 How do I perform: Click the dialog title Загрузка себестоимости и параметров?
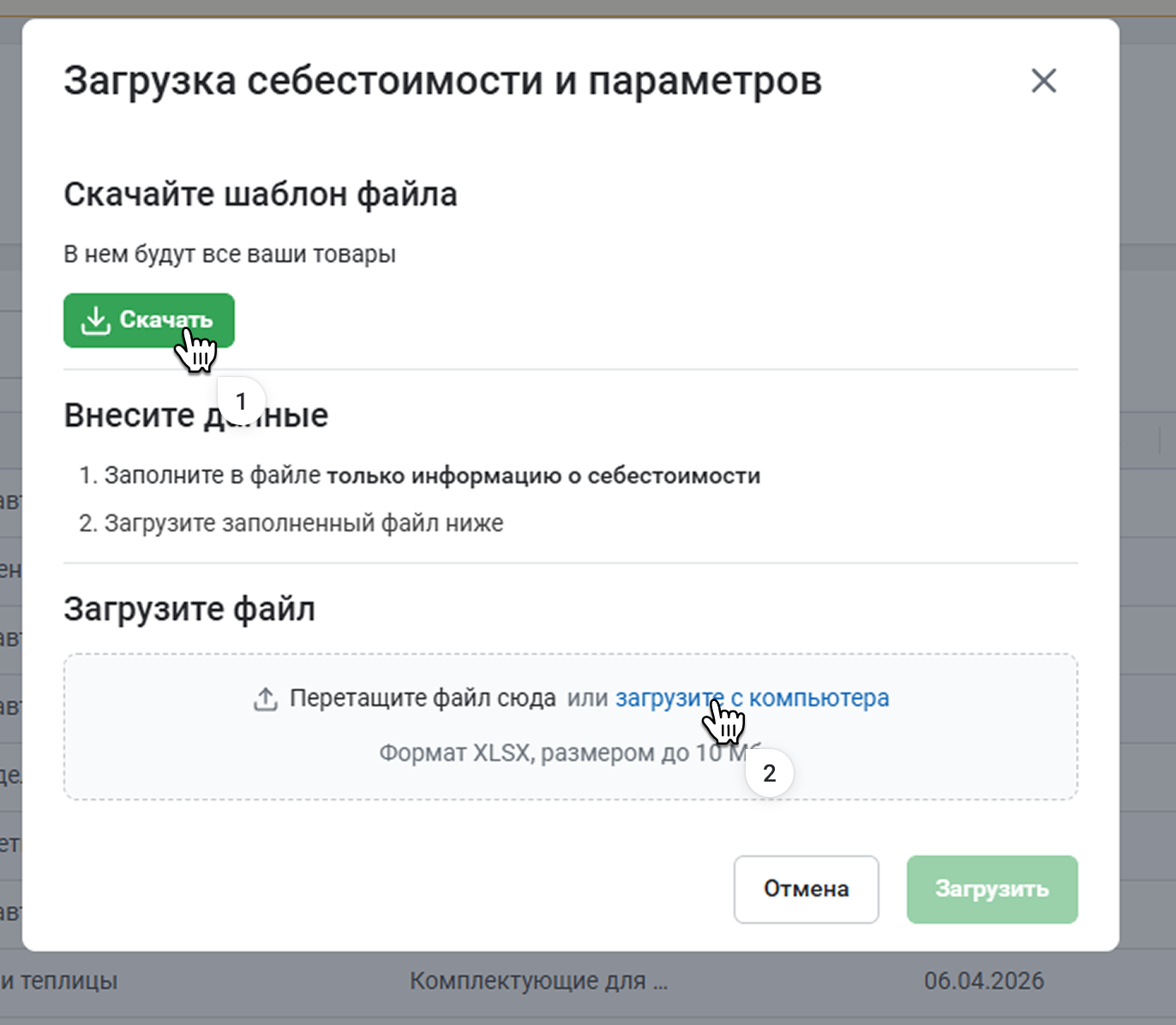point(442,81)
